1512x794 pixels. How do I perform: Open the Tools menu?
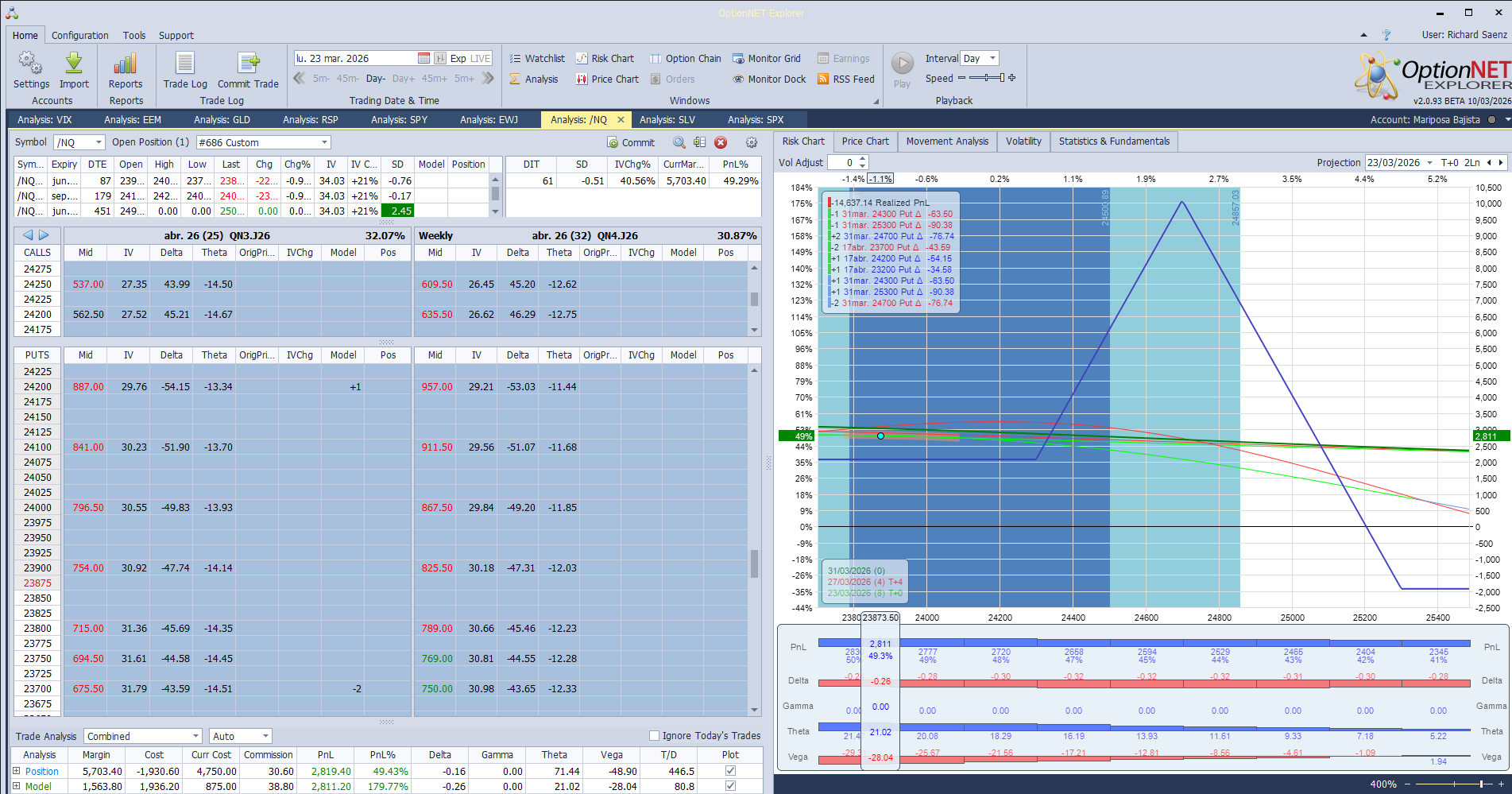134,35
